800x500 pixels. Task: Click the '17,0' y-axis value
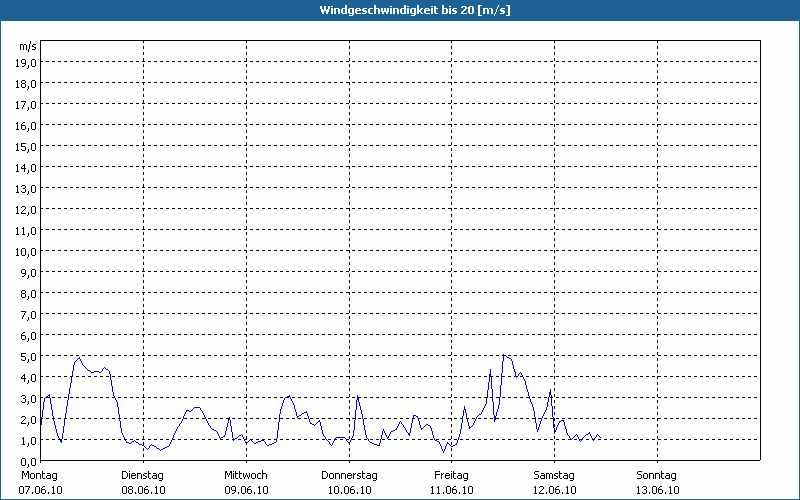[x=26, y=105]
